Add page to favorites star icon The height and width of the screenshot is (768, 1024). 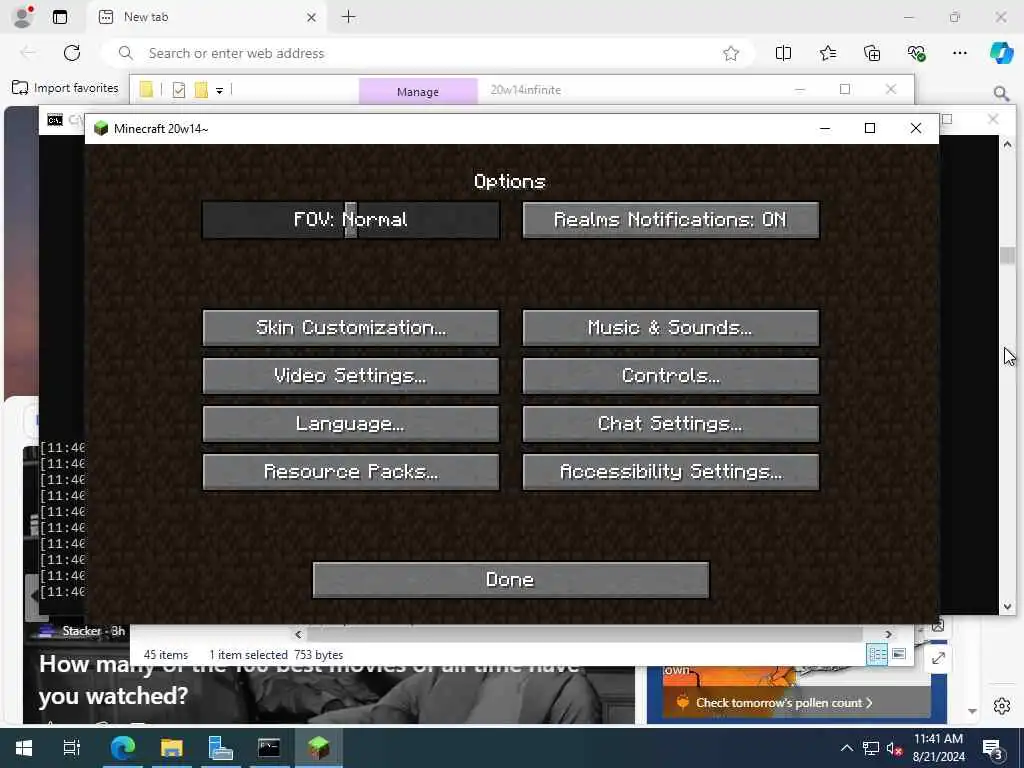(731, 54)
